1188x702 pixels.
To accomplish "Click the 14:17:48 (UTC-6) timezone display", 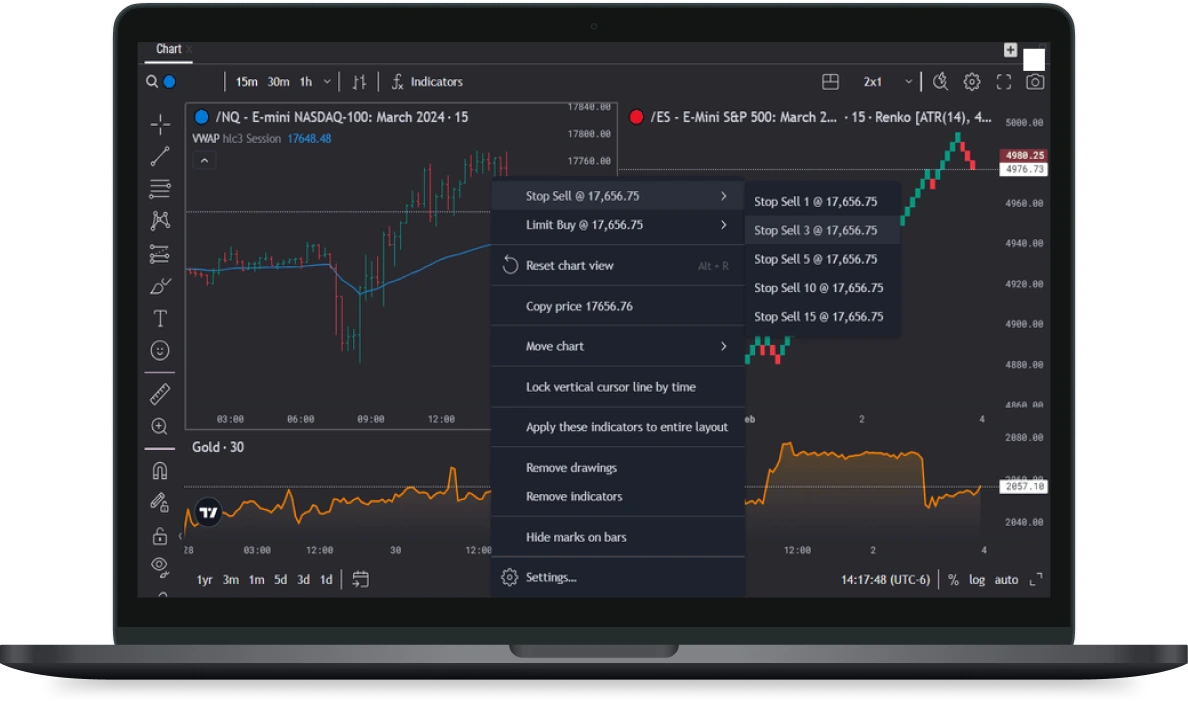I will (x=884, y=579).
